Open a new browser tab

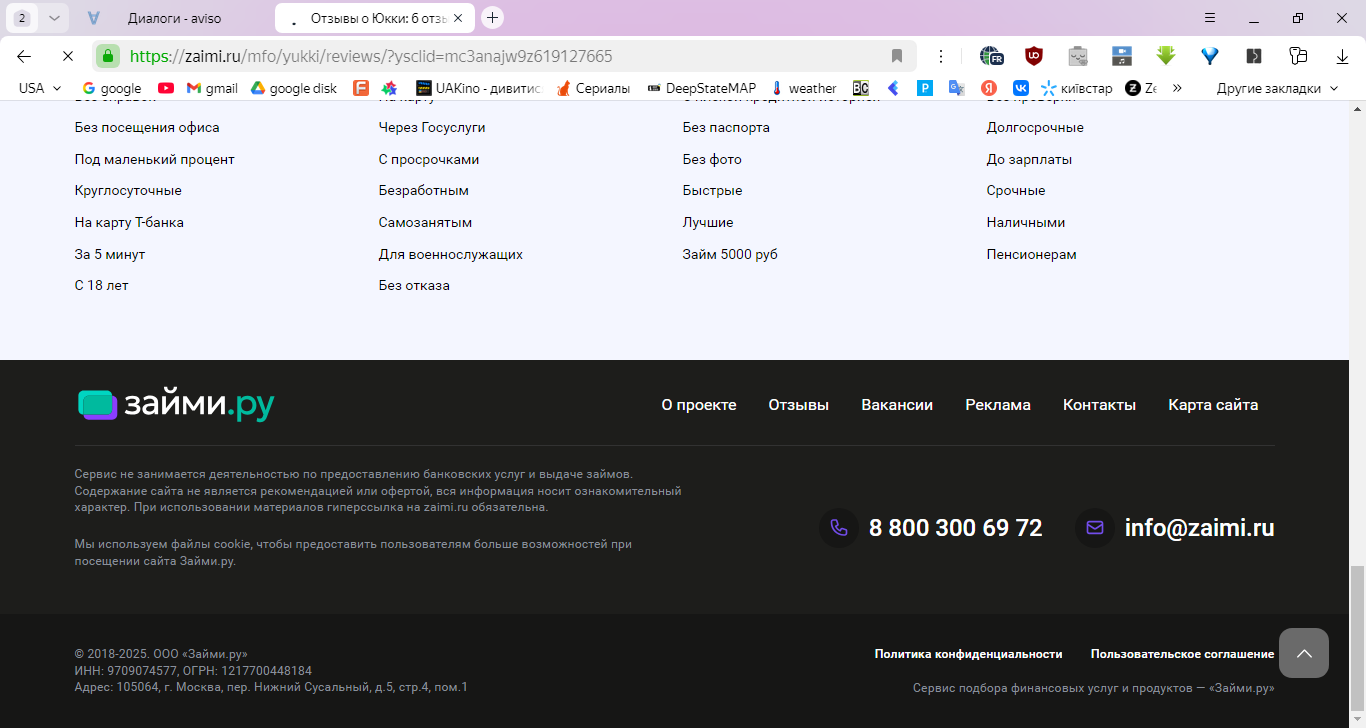[492, 18]
